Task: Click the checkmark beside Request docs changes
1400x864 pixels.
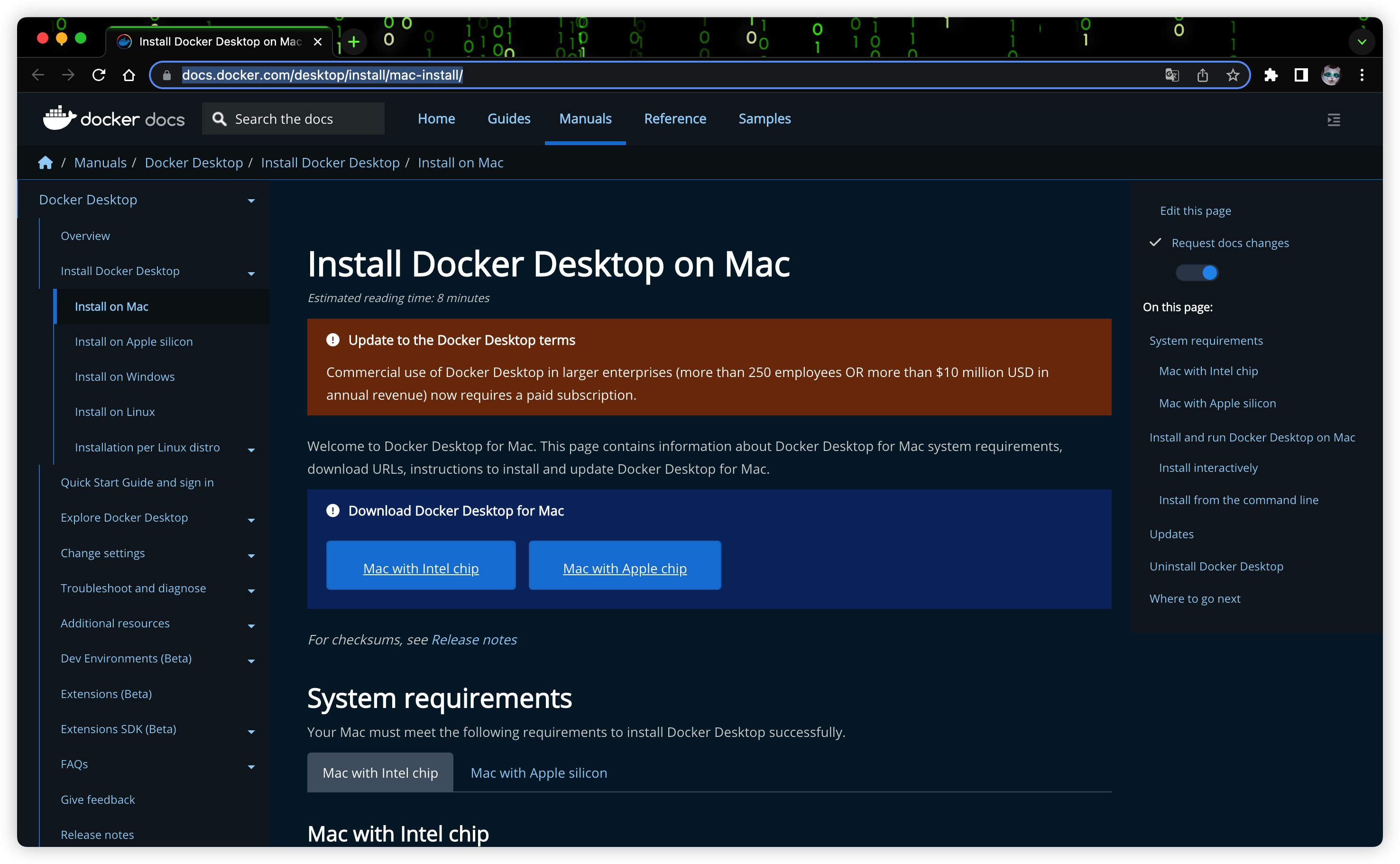Action: 1155,242
